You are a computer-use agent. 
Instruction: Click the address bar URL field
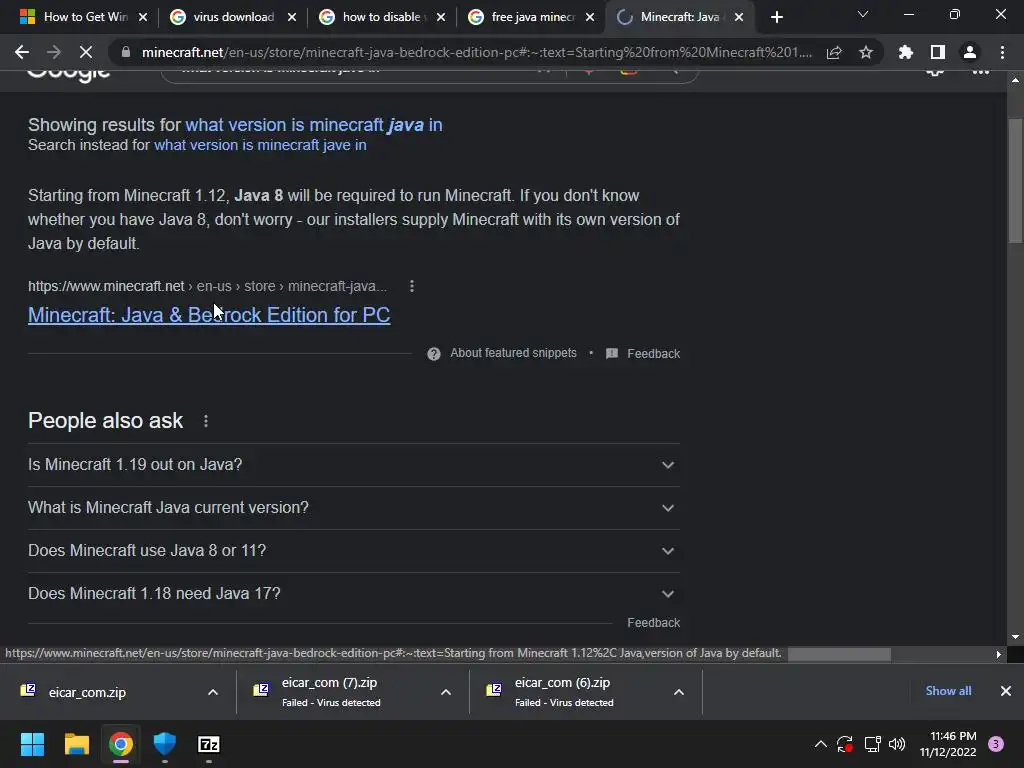tap(477, 52)
